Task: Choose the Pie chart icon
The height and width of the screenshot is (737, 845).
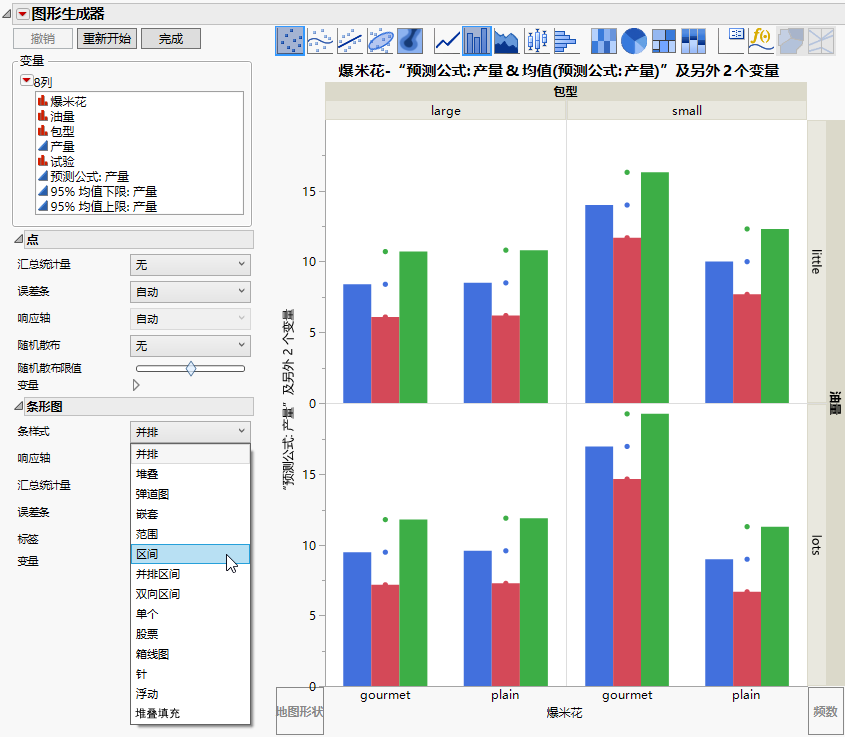Action: [x=633, y=40]
